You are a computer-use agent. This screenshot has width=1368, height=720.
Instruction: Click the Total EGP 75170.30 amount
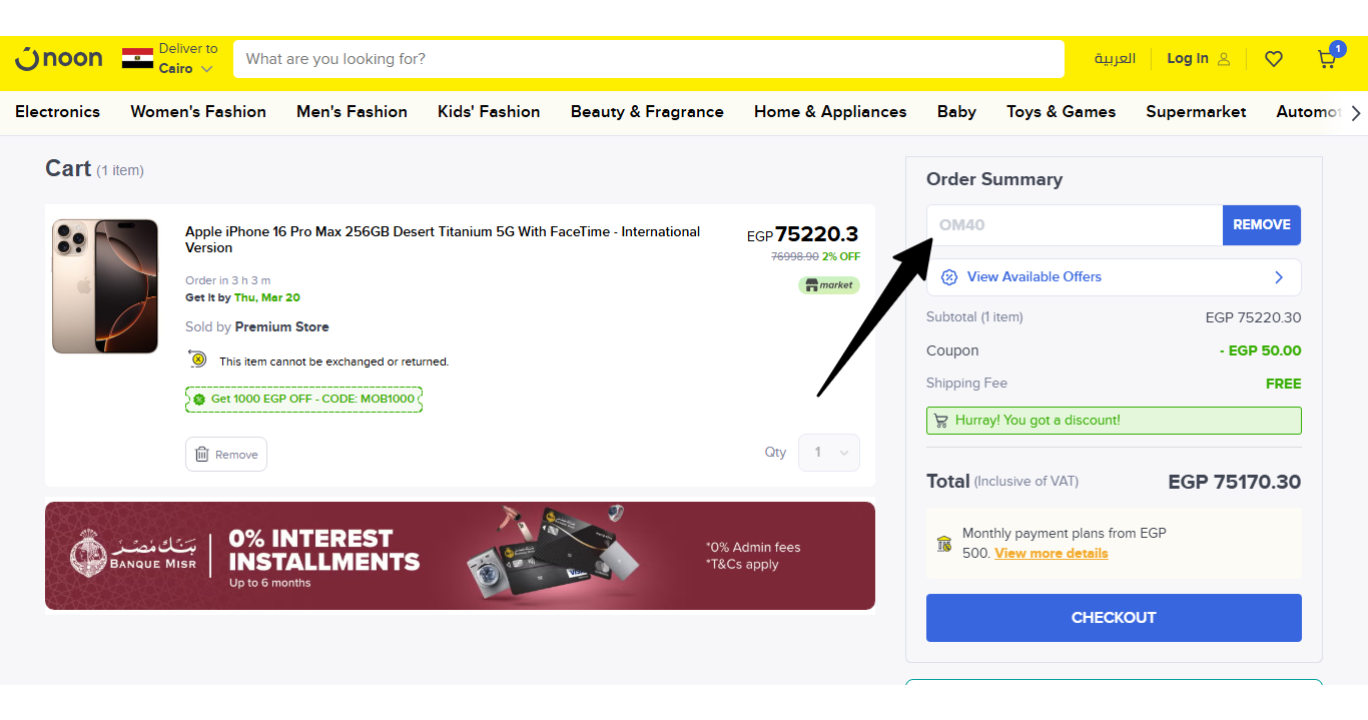[1235, 482]
